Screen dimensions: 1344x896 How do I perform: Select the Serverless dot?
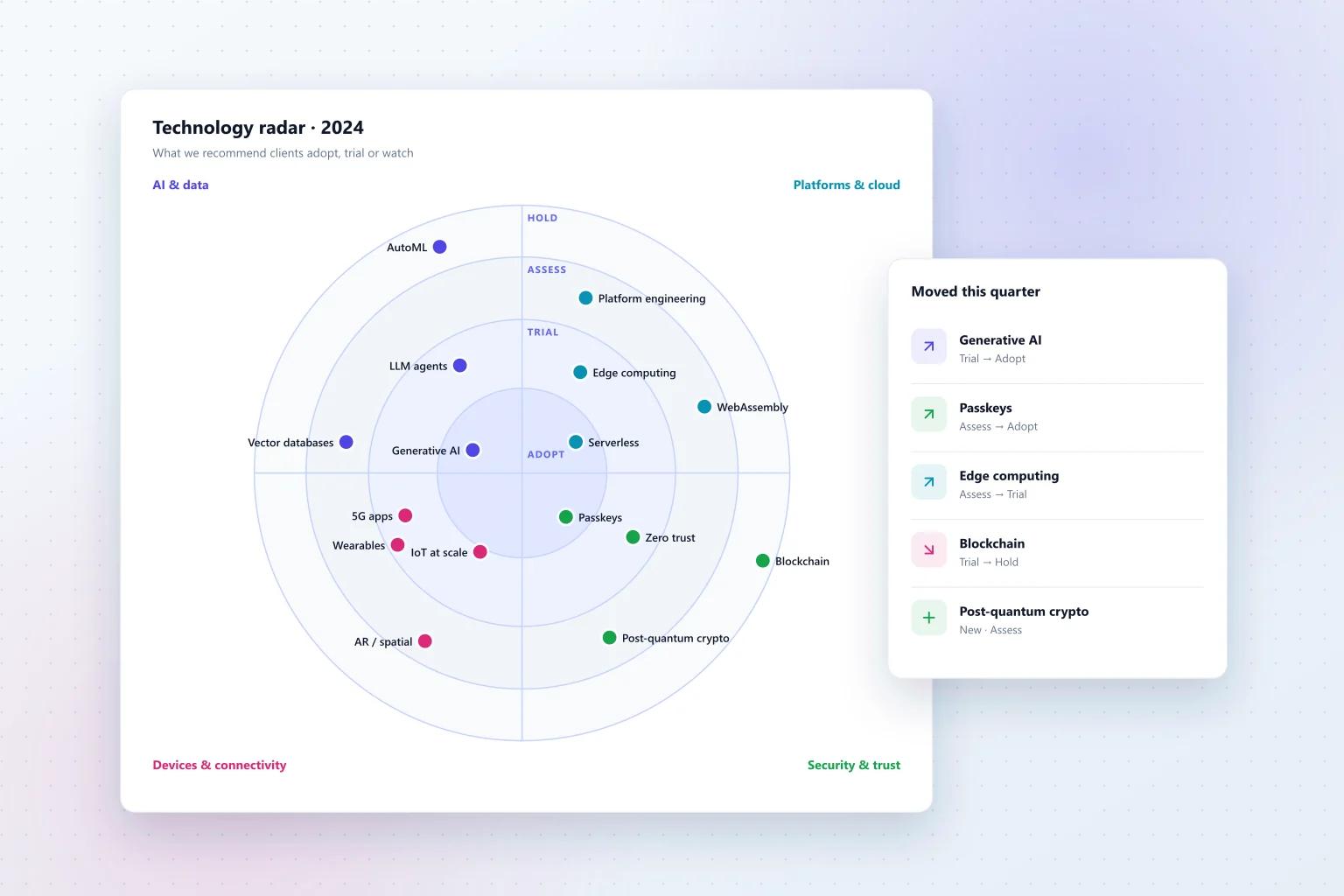point(576,442)
